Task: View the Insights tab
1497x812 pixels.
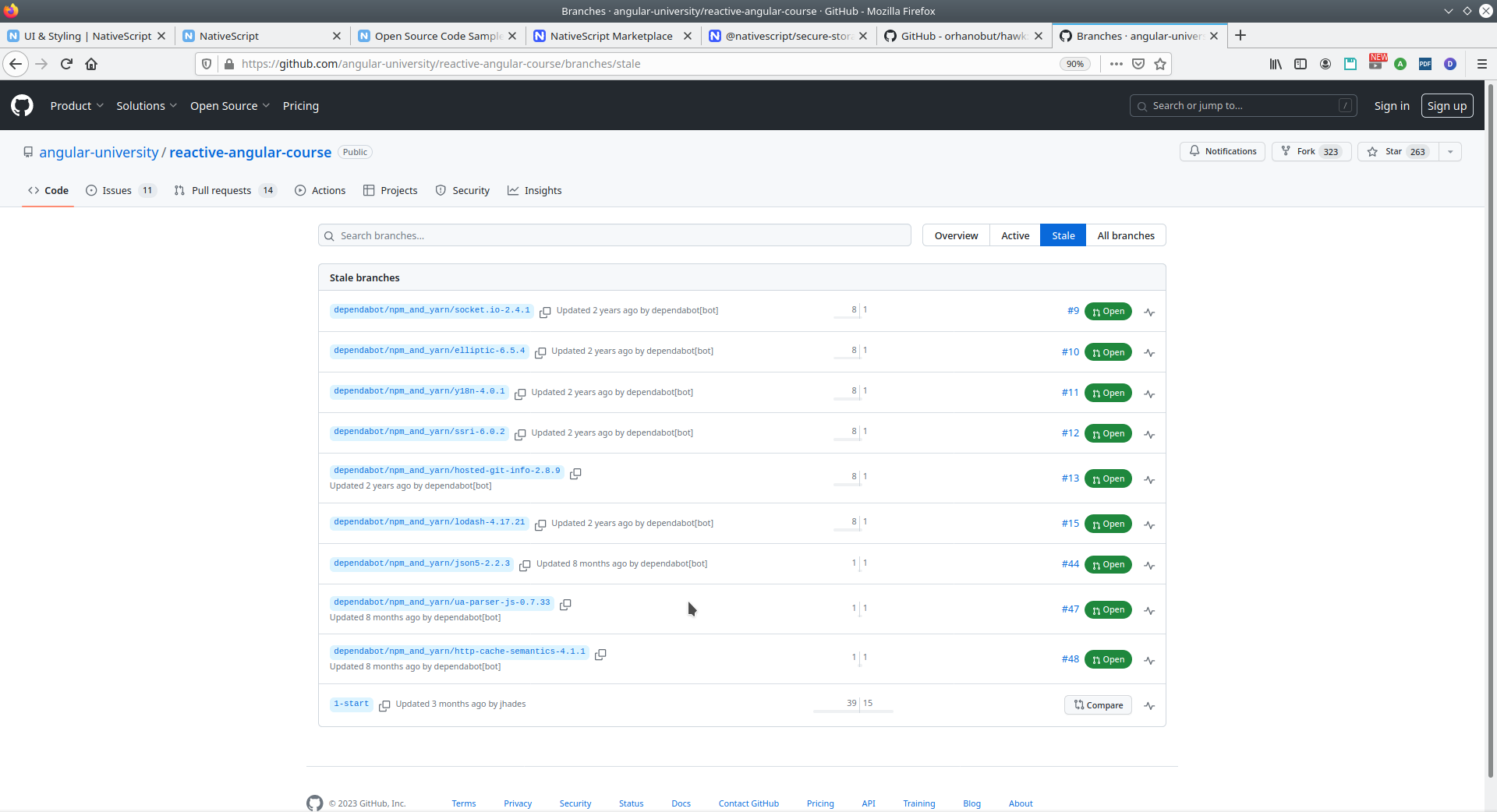Action: click(535, 190)
